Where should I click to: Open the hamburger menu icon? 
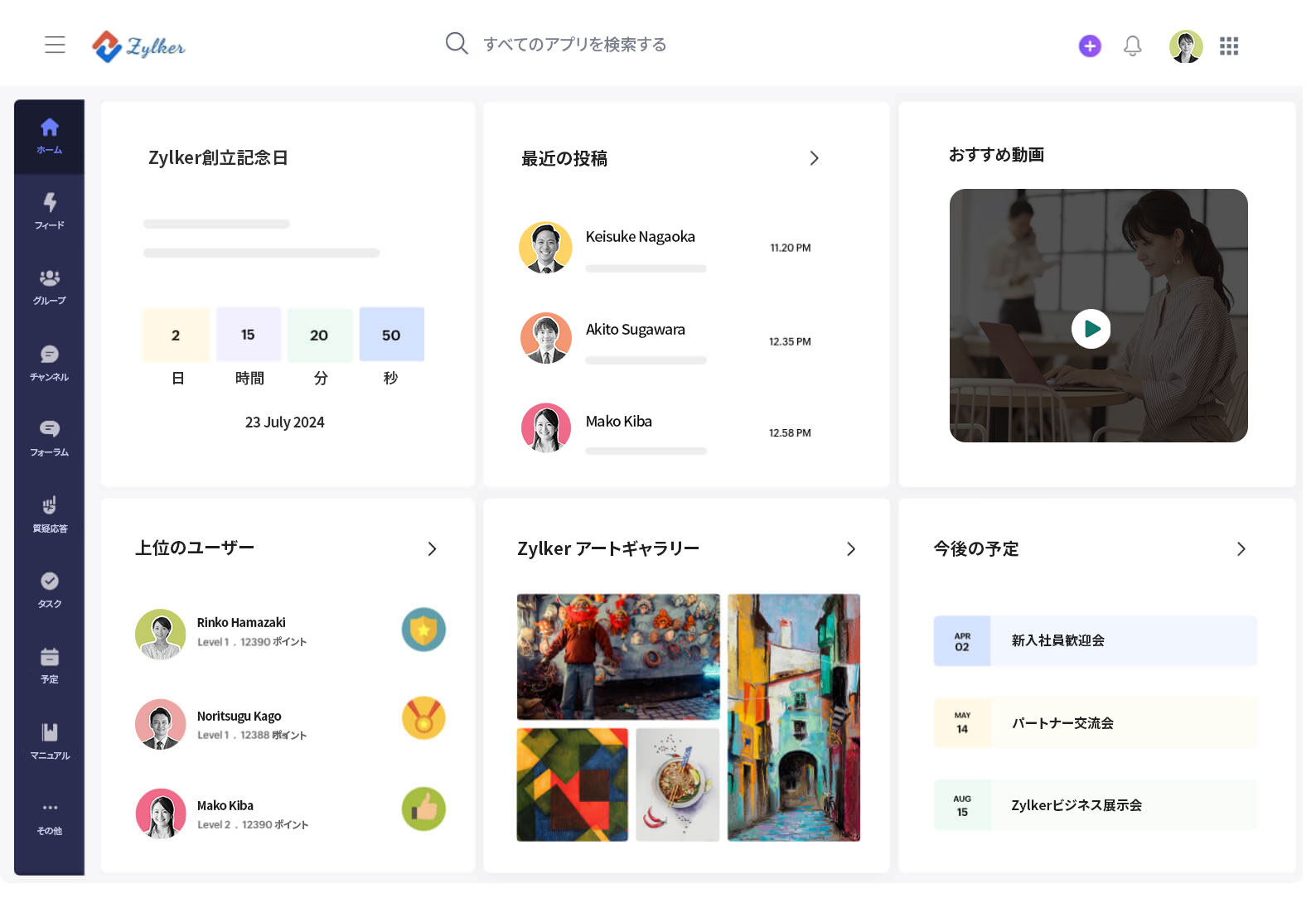click(55, 45)
